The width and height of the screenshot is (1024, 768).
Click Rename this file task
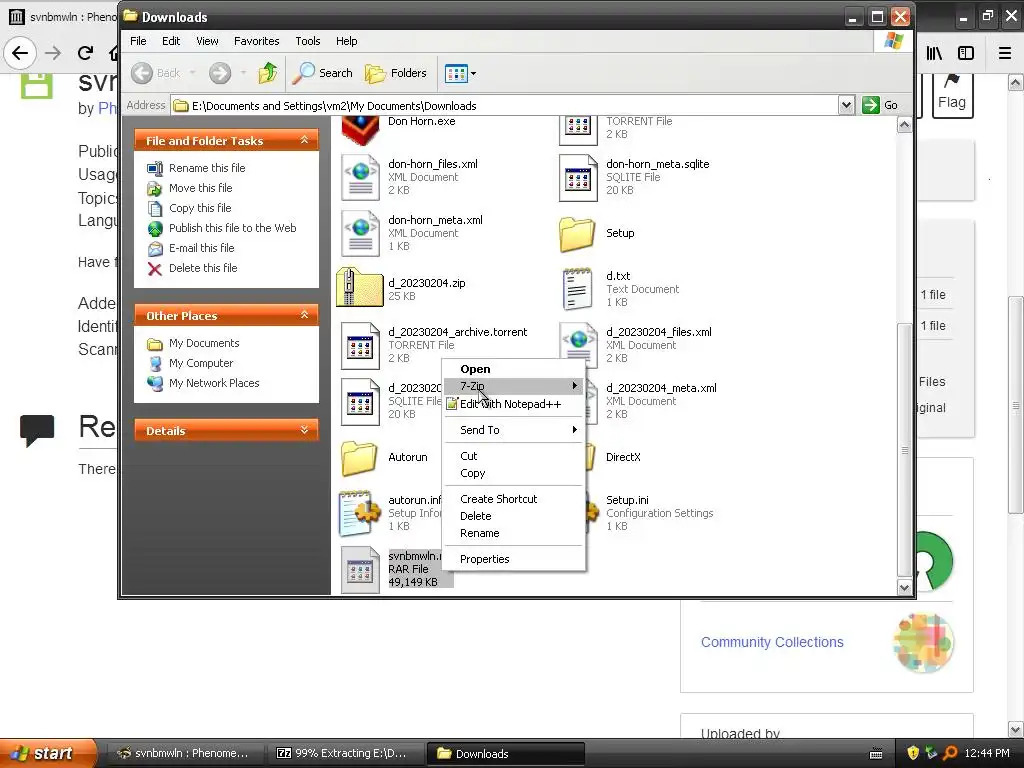(x=207, y=168)
